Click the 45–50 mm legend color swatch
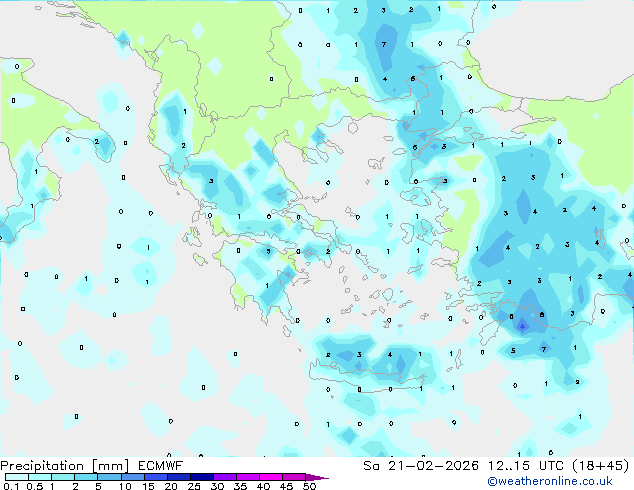The height and width of the screenshot is (490, 634). pyautogui.click(x=294, y=477)
